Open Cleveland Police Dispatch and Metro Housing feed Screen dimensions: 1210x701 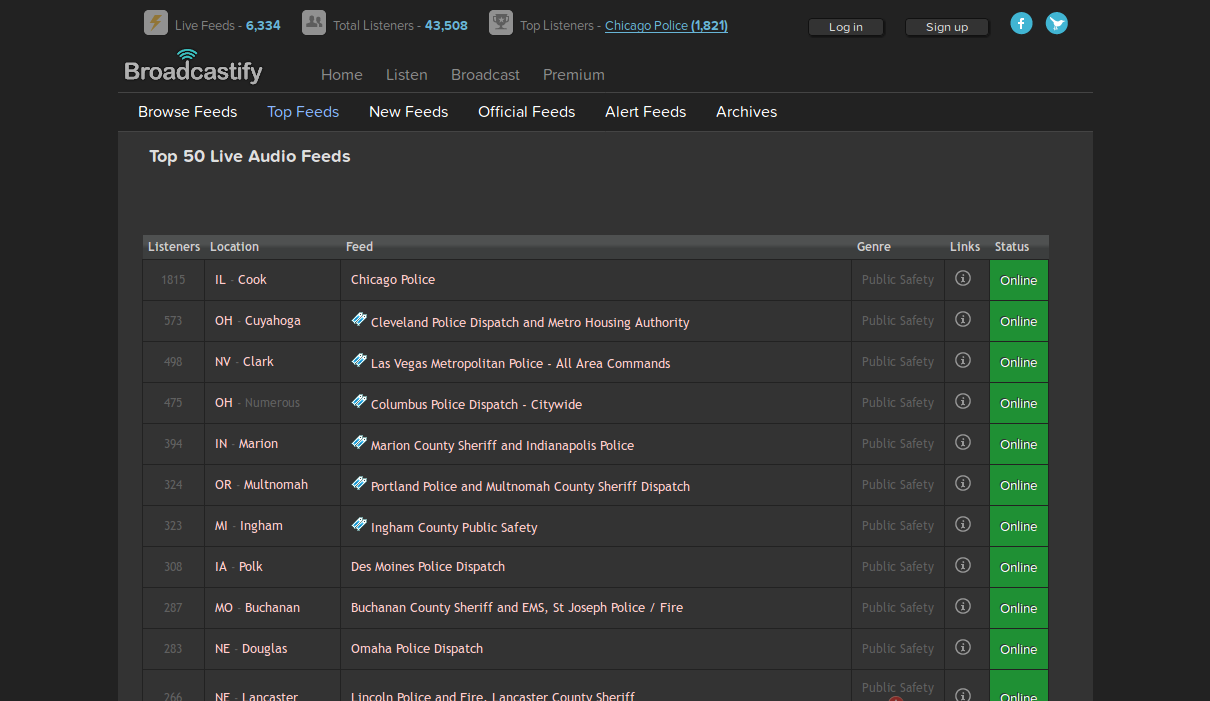[x=530, y=322]
